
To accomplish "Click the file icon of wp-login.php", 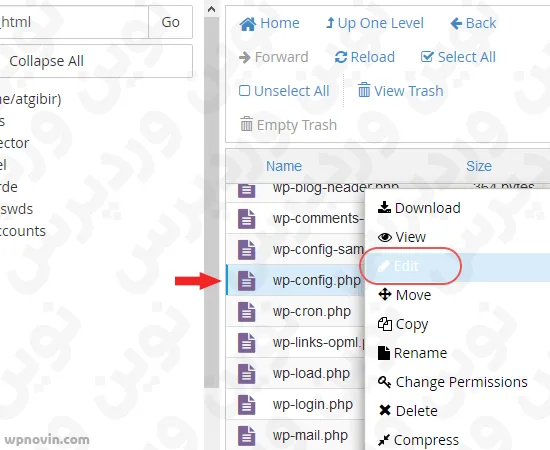I will click(247, 404).
